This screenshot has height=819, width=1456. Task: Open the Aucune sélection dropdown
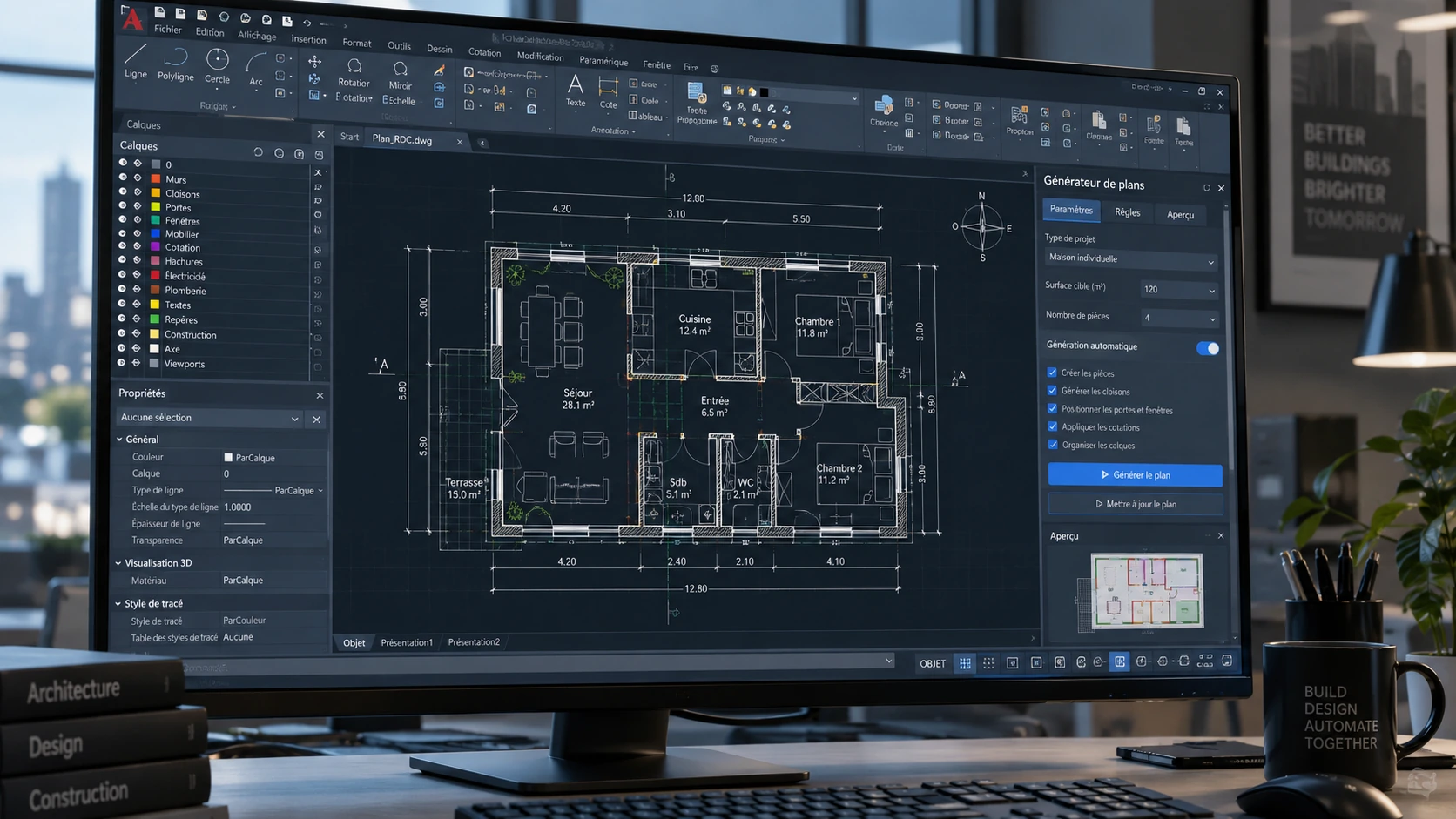point(209,418)
